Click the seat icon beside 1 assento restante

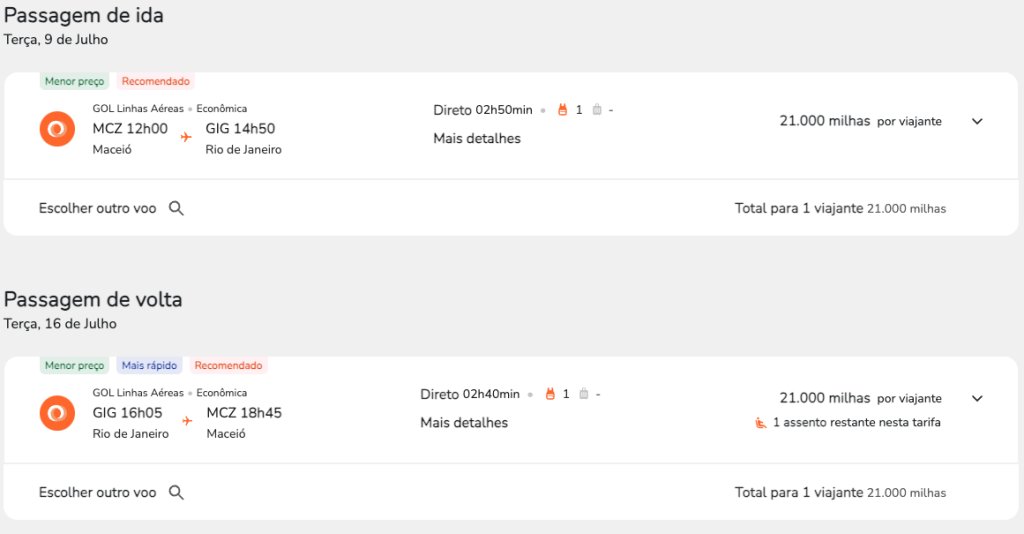pos(761,423)
